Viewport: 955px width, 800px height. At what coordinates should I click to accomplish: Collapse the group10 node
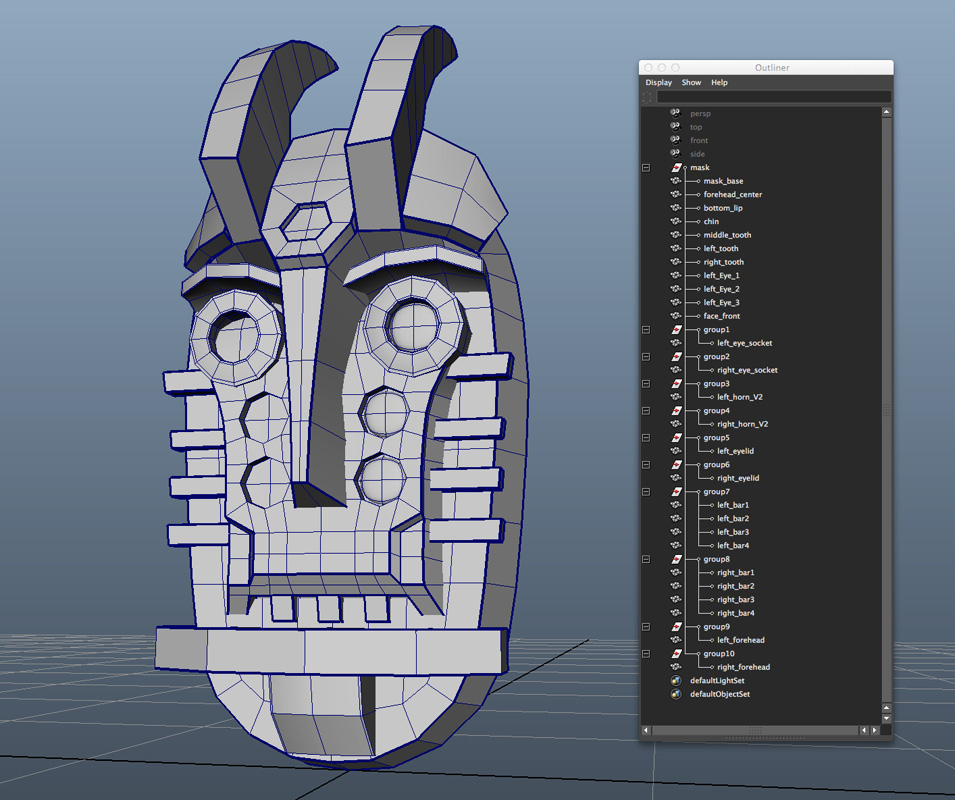[x=646, y=653]
